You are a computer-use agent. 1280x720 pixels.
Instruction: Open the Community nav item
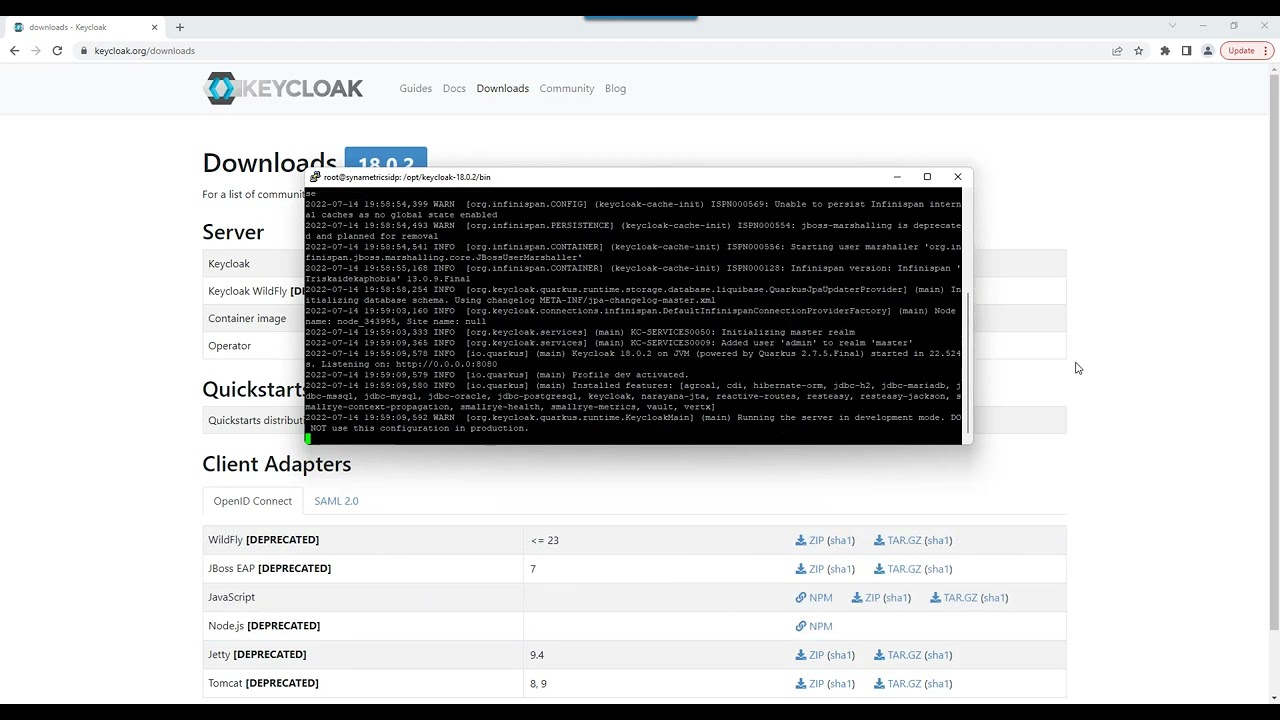(x=567, y=88)
